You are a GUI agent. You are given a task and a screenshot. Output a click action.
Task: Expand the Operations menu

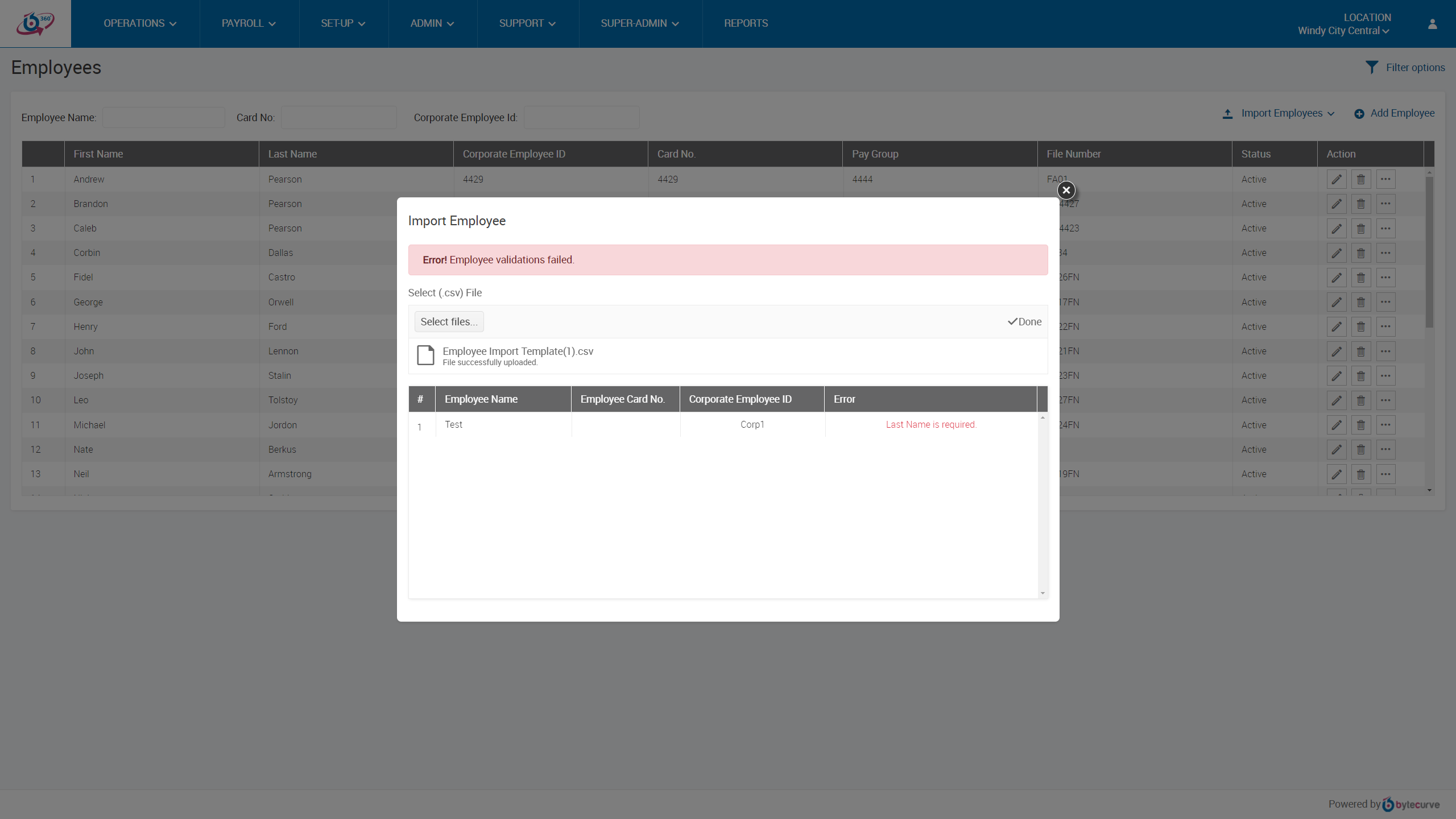click(139, 23)
